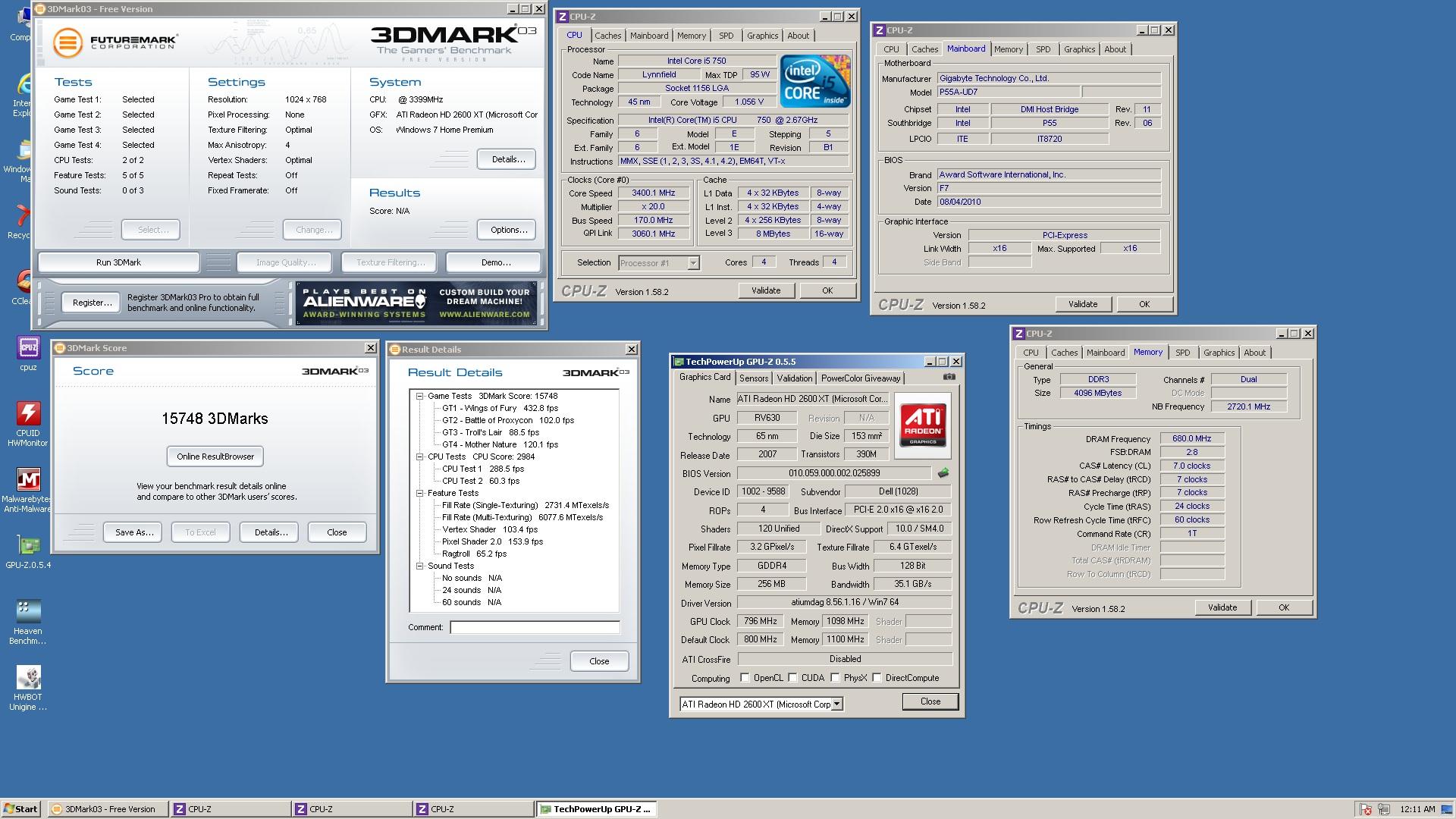
Task: Click the first CPU-Z taskbar button icon
Action: click(x=180, y=809)
